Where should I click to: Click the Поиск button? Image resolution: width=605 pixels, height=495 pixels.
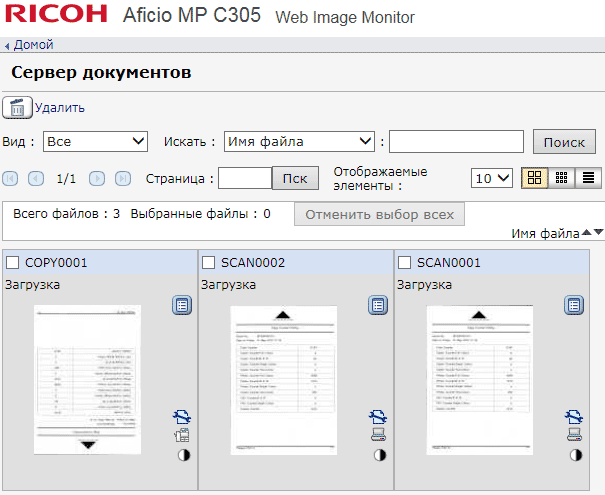564,142
